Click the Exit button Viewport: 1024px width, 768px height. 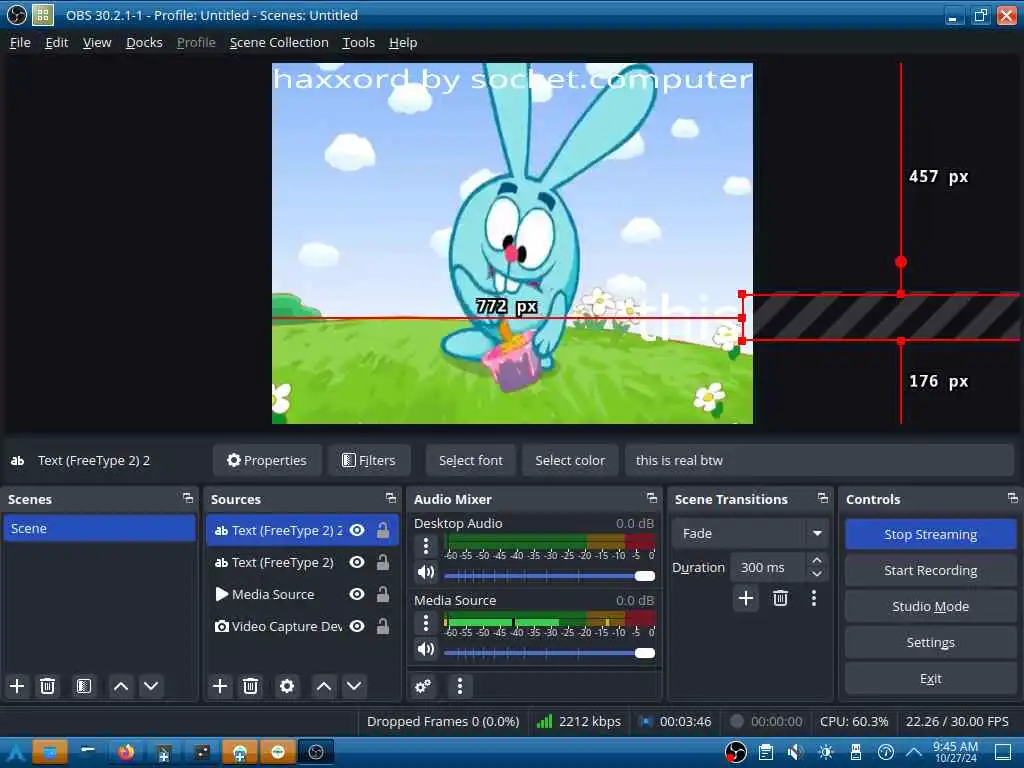pyautogui.click(x=931, y=679)
